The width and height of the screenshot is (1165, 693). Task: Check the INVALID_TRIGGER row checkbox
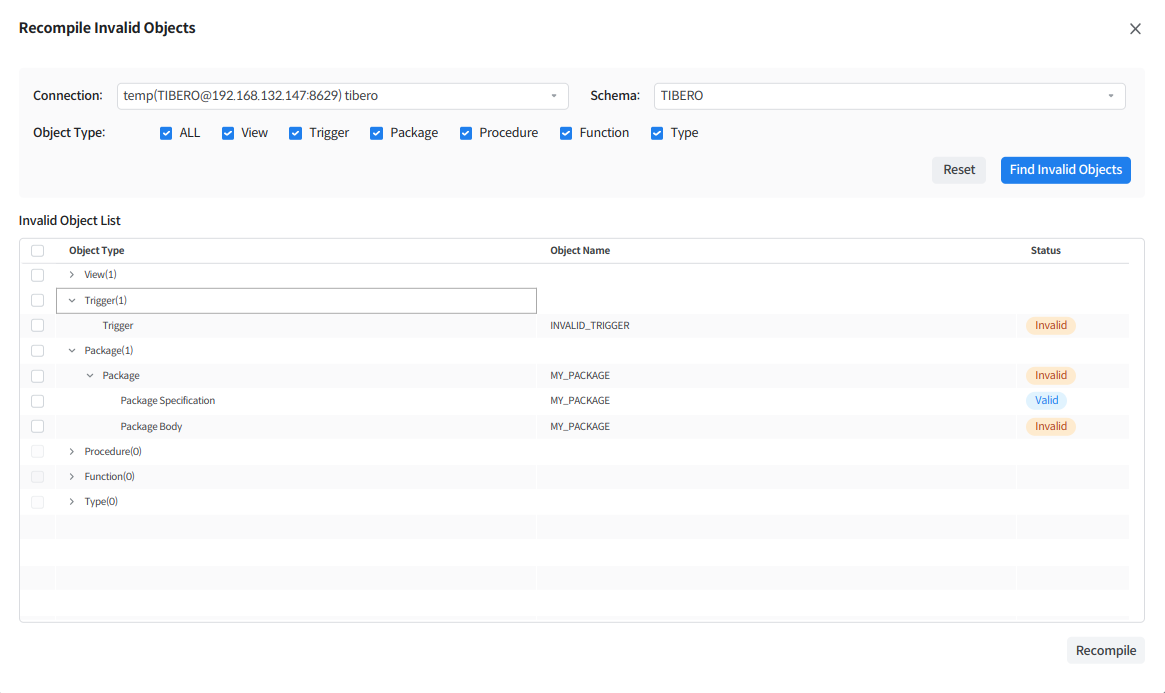tap(37, 325)
